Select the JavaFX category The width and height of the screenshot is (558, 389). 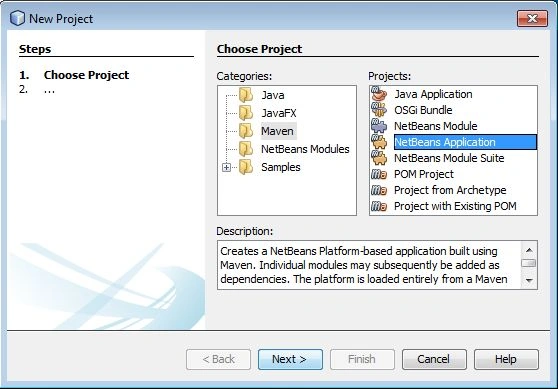(x=279, y=113)
